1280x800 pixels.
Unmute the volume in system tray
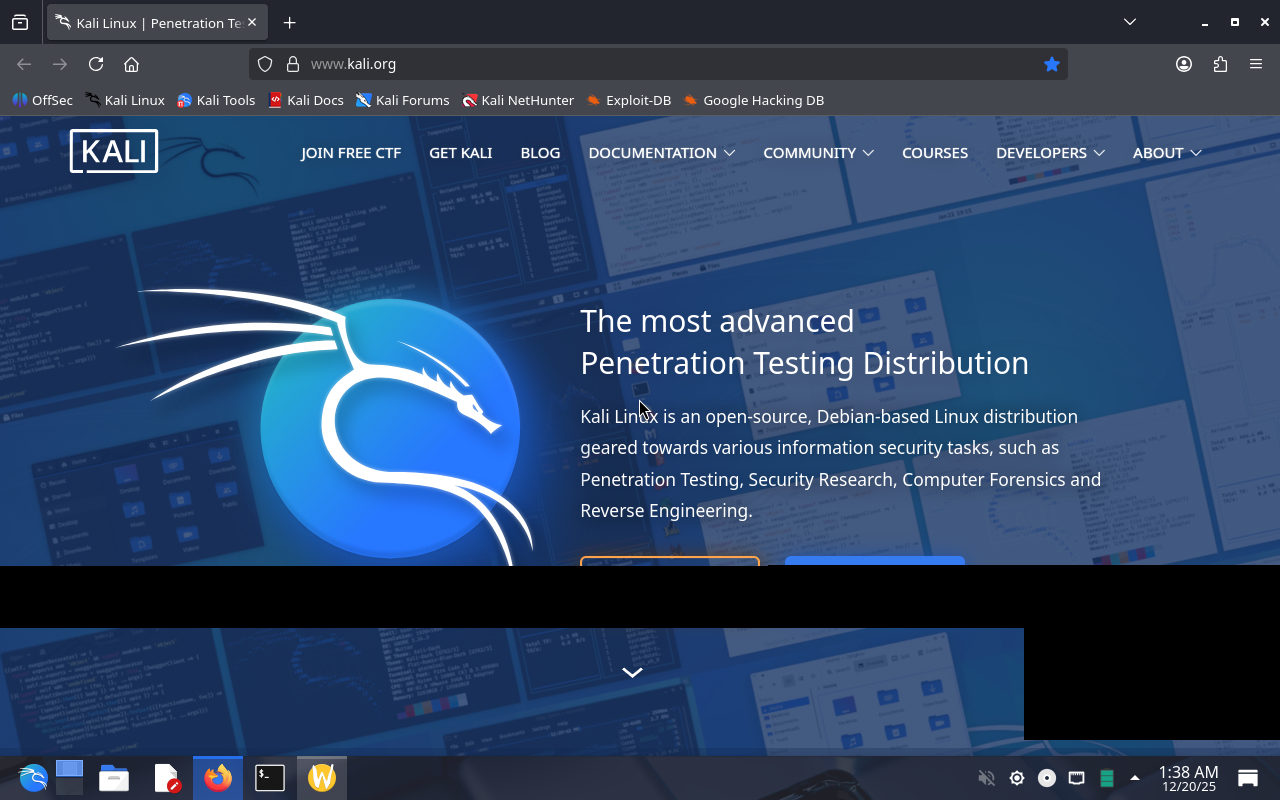tap(986, 778)
